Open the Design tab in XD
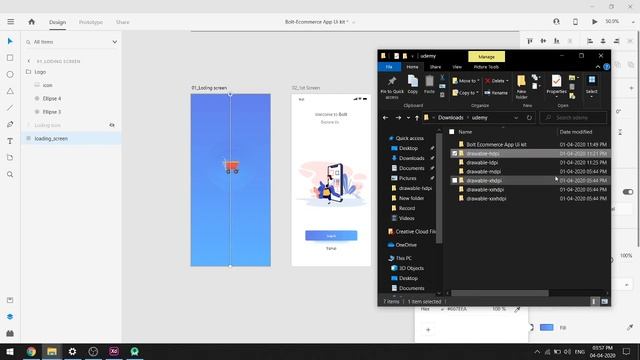Image resolution: width=640 pixels, height=360 pixels. (58, 22)
